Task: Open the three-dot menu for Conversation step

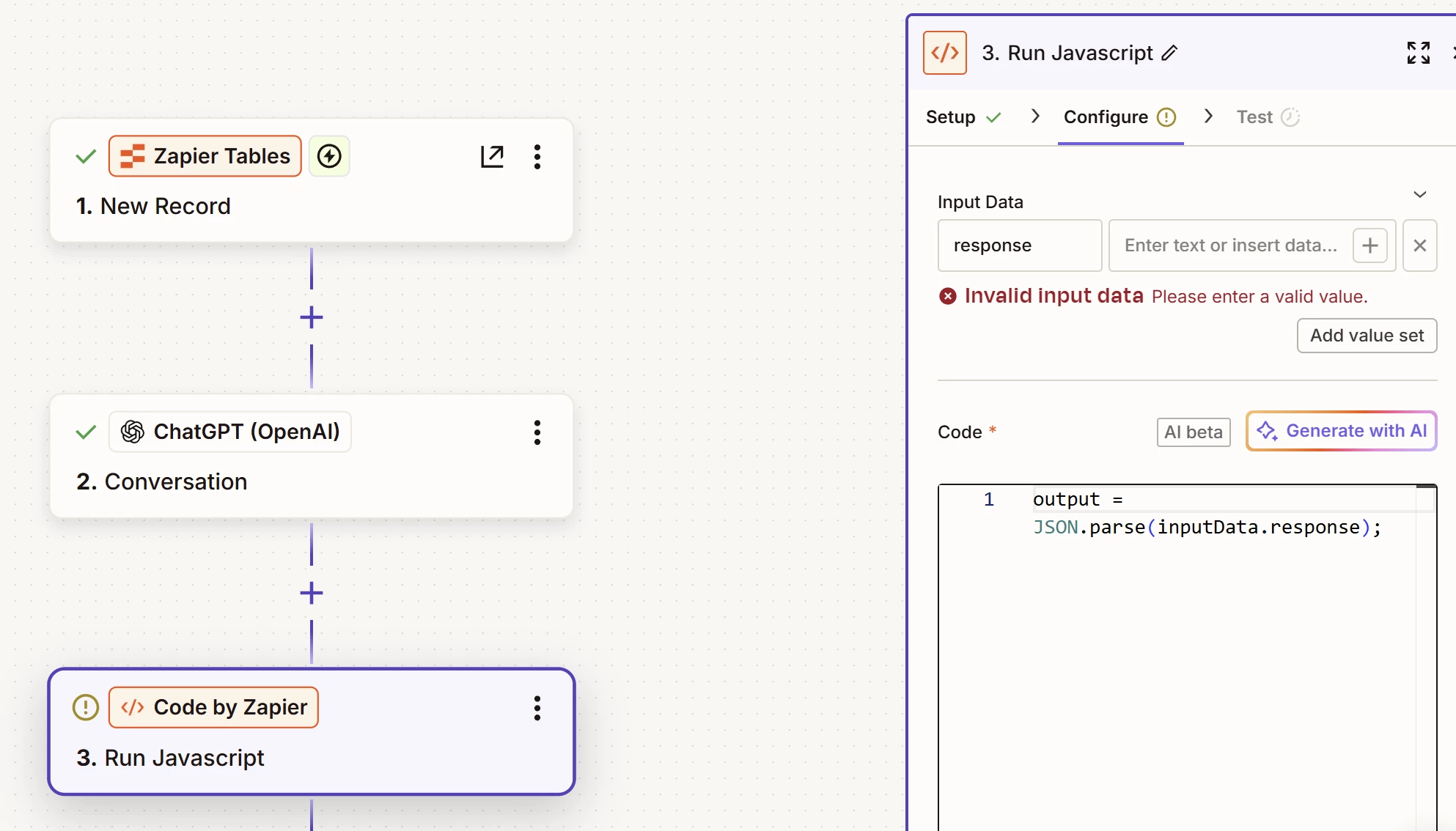Action: (537, 432)
